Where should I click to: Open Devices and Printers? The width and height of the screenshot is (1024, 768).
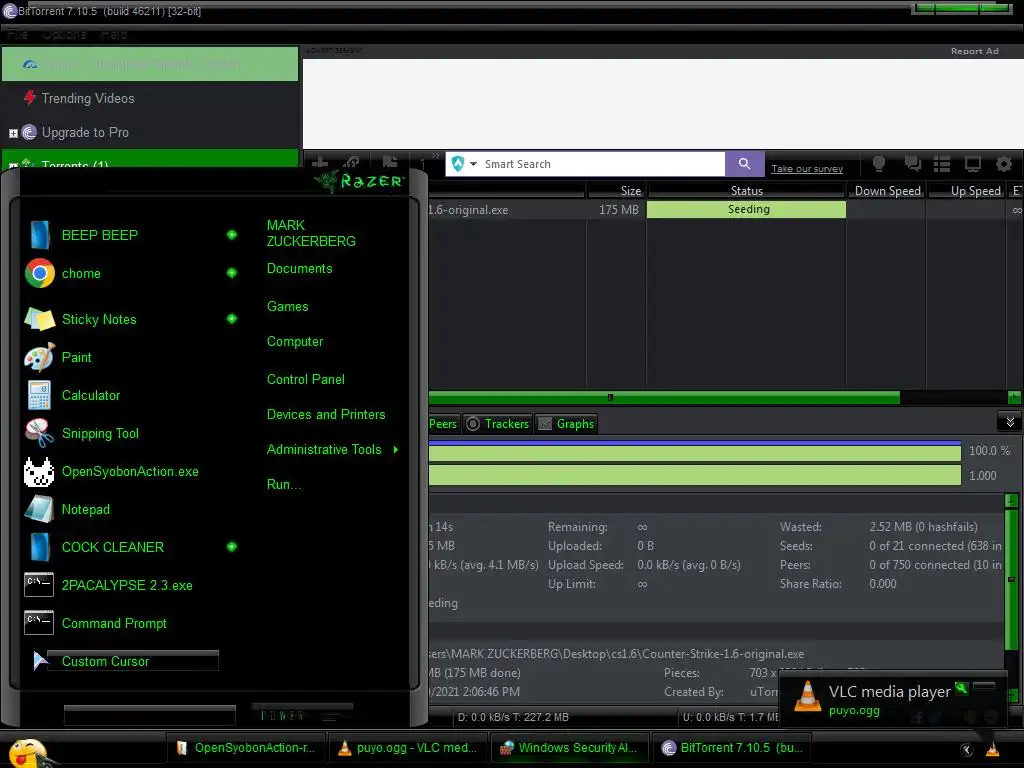click(326, 415)
